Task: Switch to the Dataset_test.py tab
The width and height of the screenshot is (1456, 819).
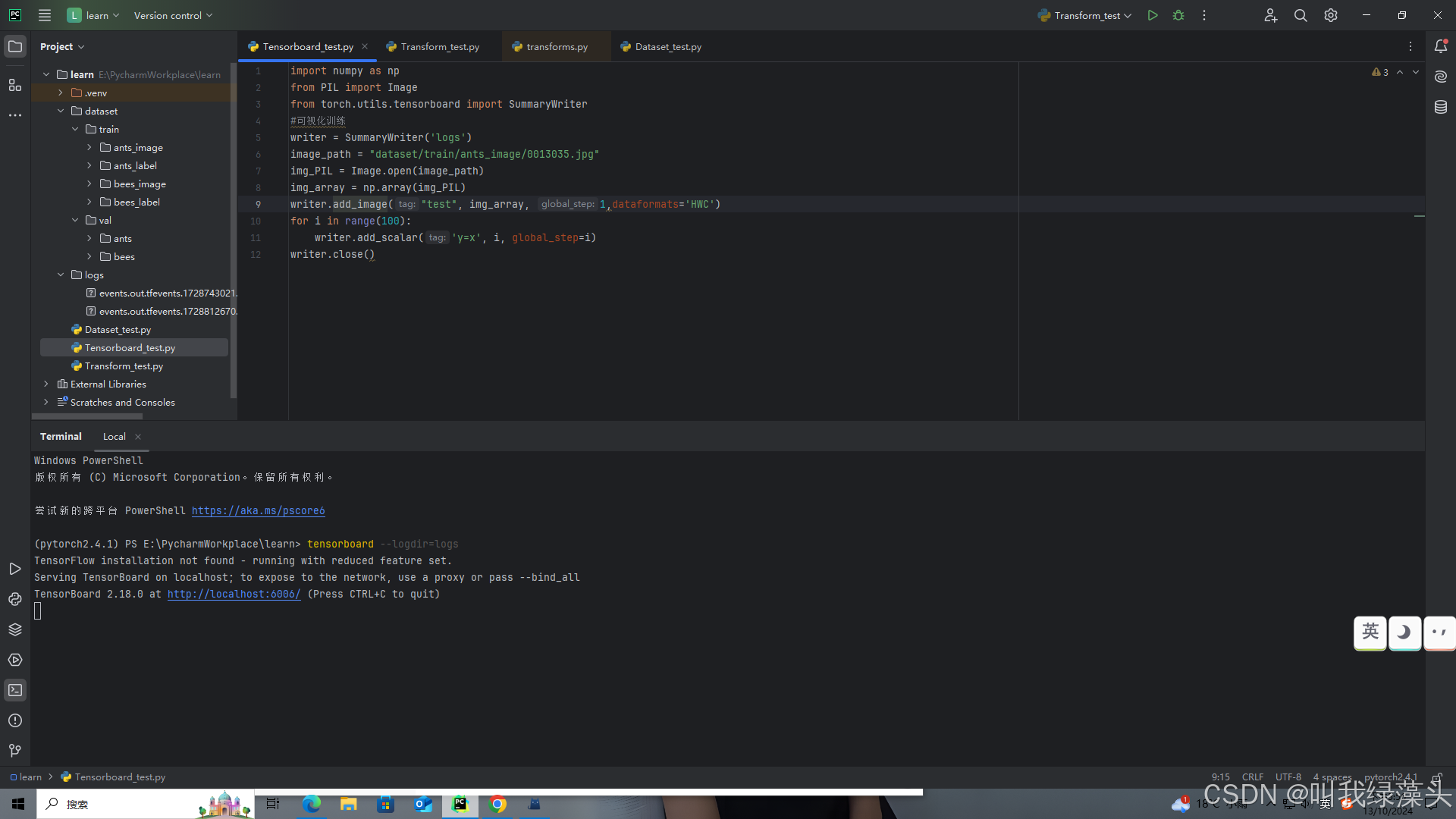Action: [667, 46]
